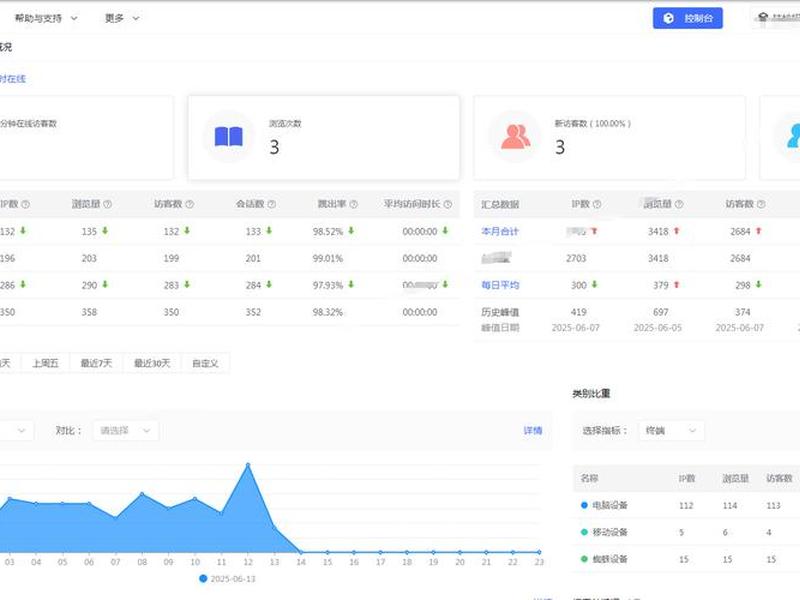Click the 每日平均 link
Screen dimensions: 800x600
click(500, 285)
